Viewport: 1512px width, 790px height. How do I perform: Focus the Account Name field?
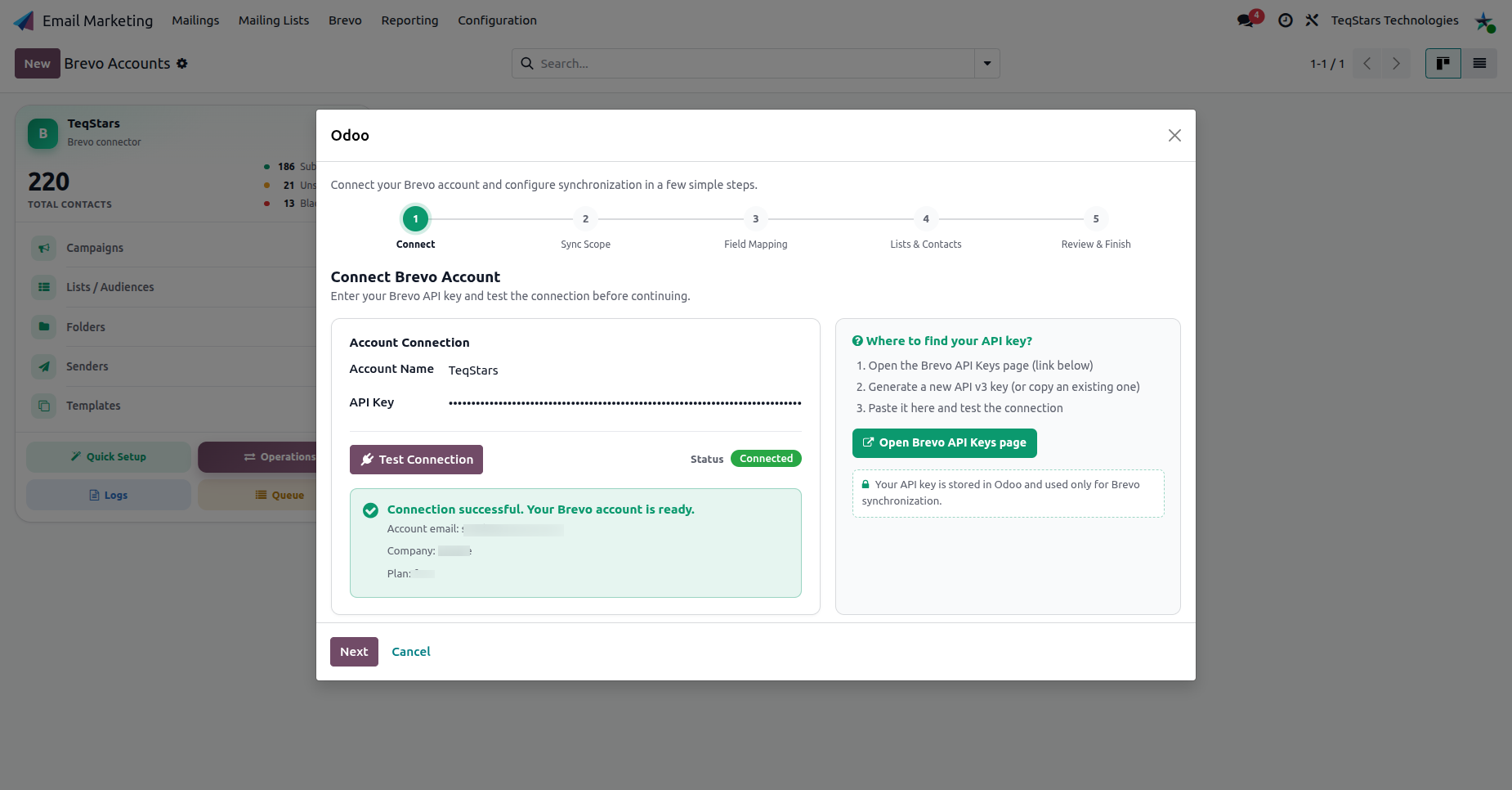coord(624,370)
